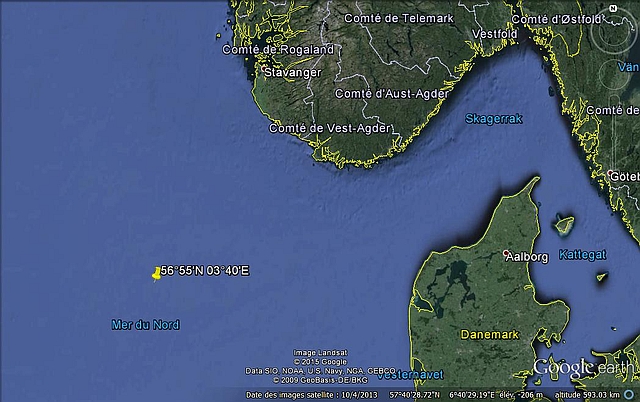
Task: Click the Mer du Nord label
Action: click(145, 325)
